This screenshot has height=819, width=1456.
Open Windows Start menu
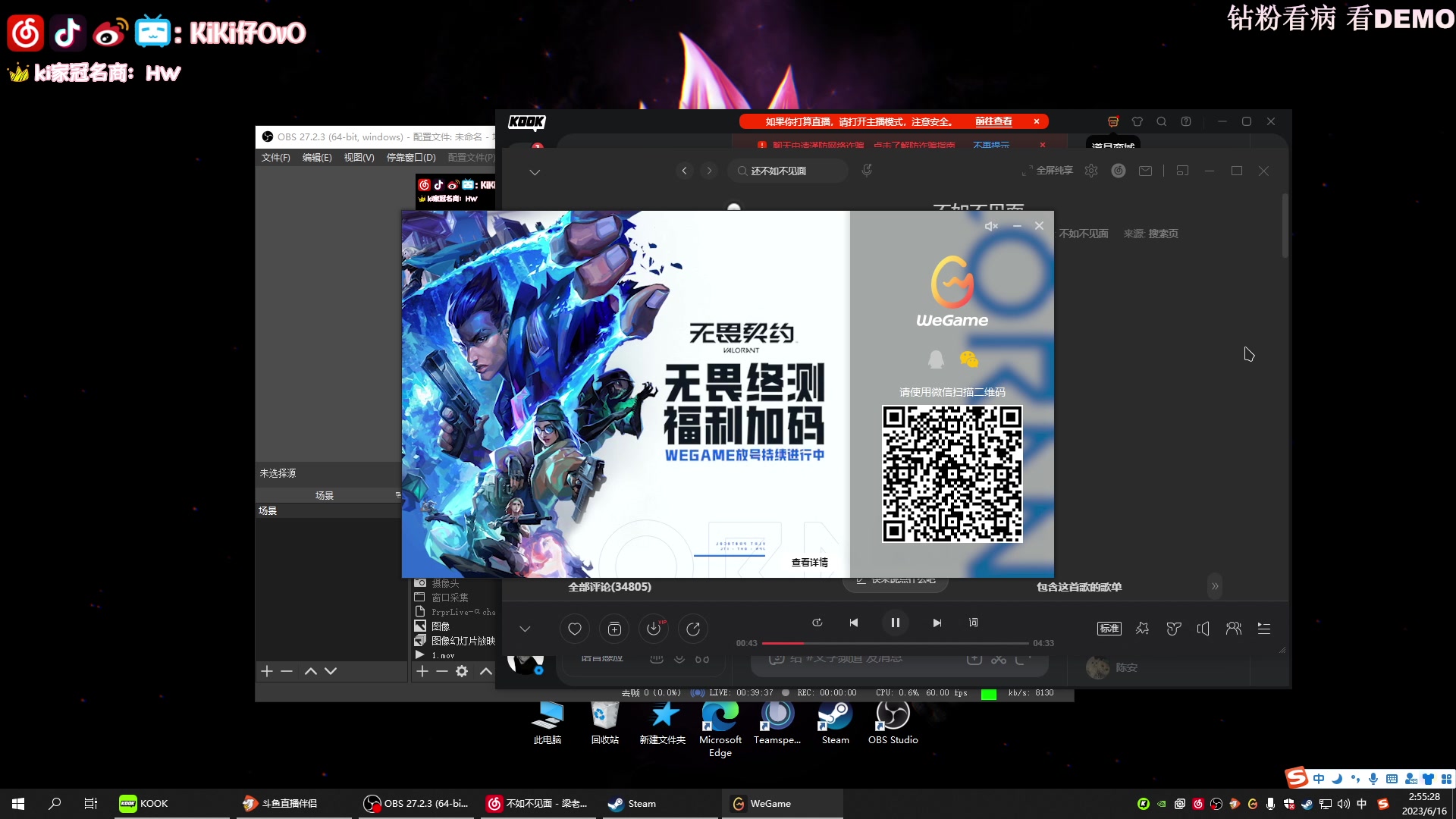click(18, 804)
